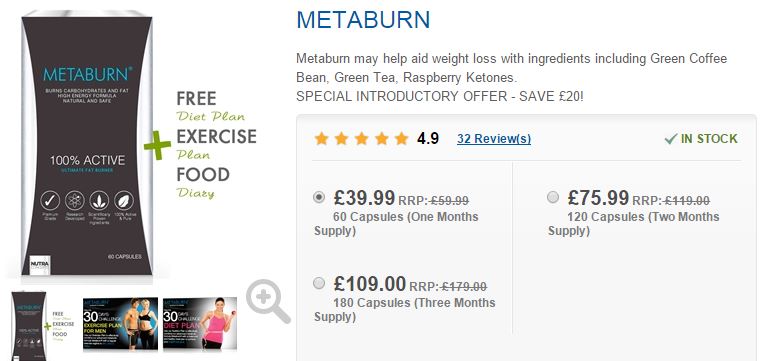Screen dimensions: 761x361
Task: Click the green IN STOCK checkmark icon
Action: tap(671, 139)
